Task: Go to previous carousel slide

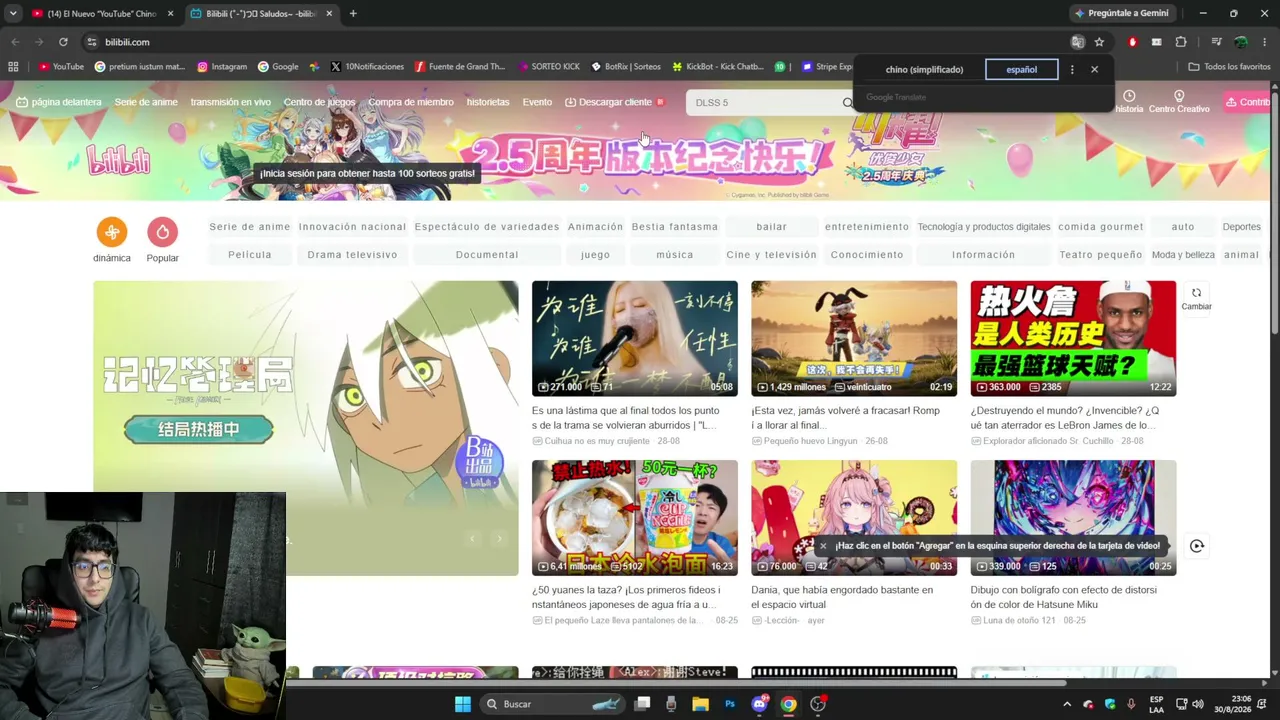Action: click(x=472, y=538)
